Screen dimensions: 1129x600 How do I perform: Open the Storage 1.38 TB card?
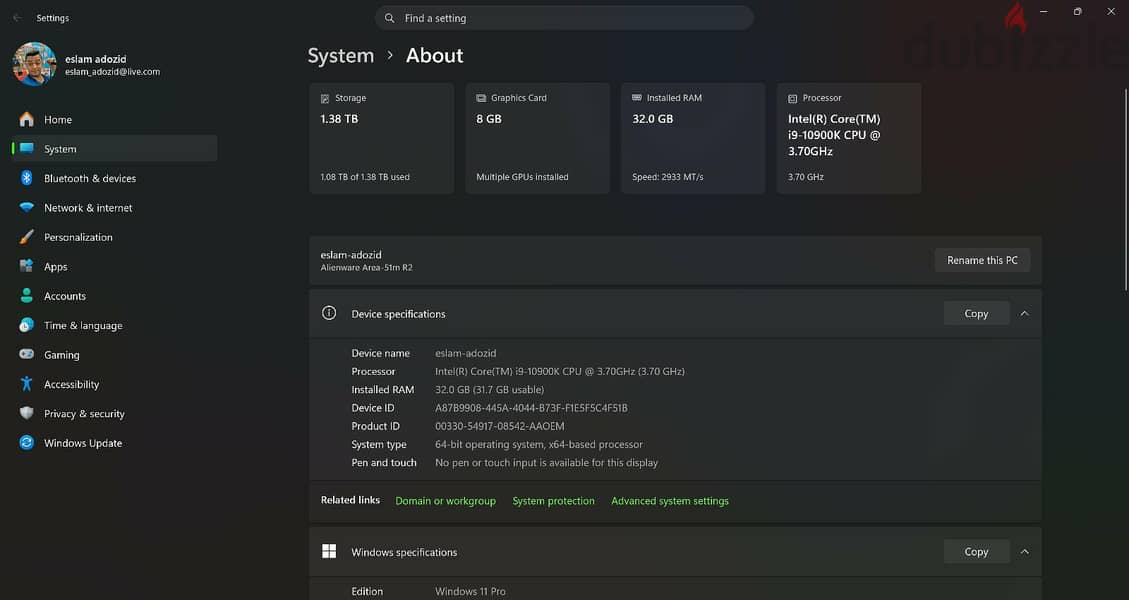(x=382, y=138)
